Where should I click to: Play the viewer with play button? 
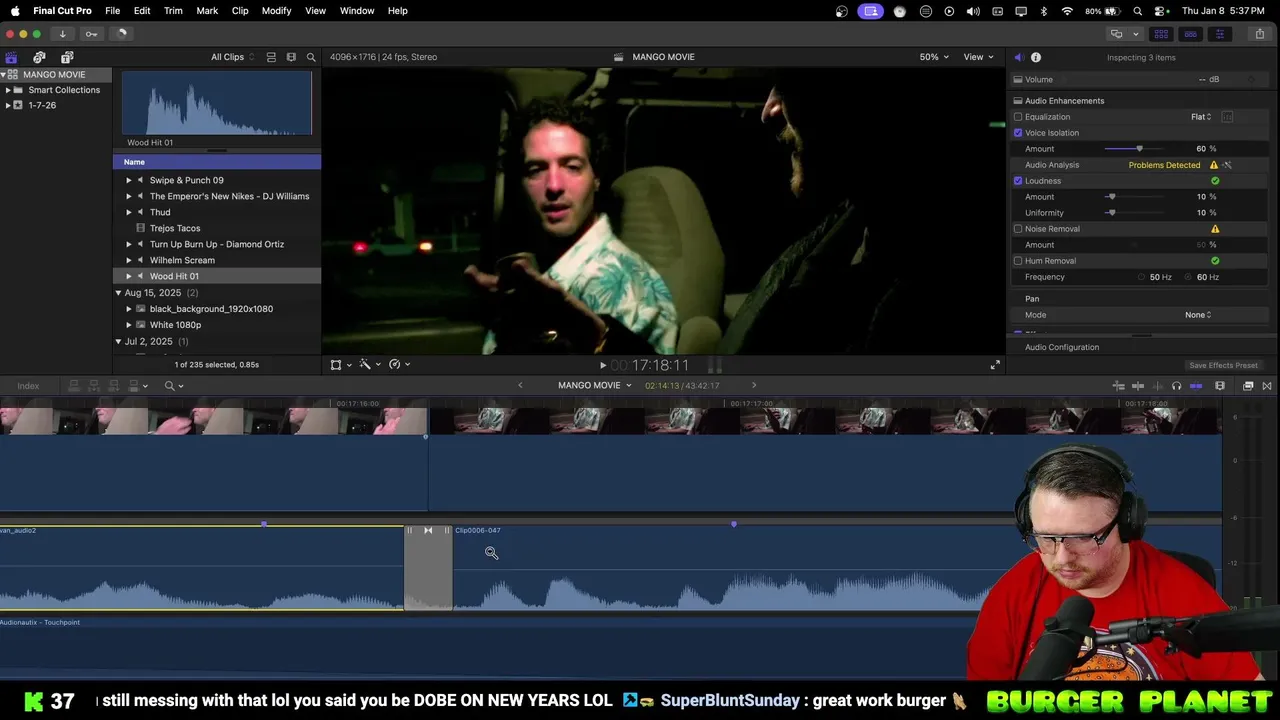(x=603, y=365)
